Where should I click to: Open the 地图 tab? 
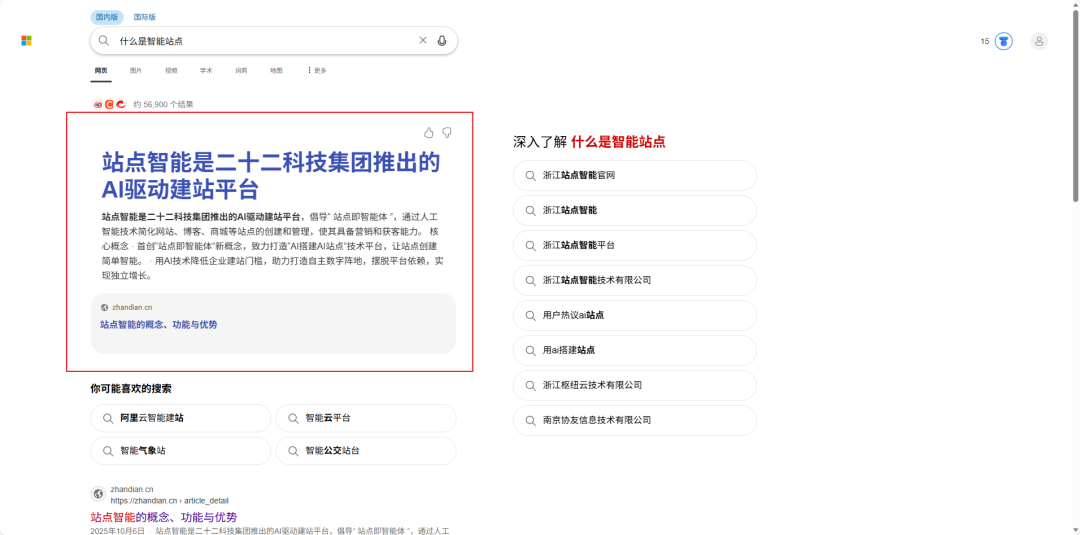pyautogui.click(x=276, y=70)
